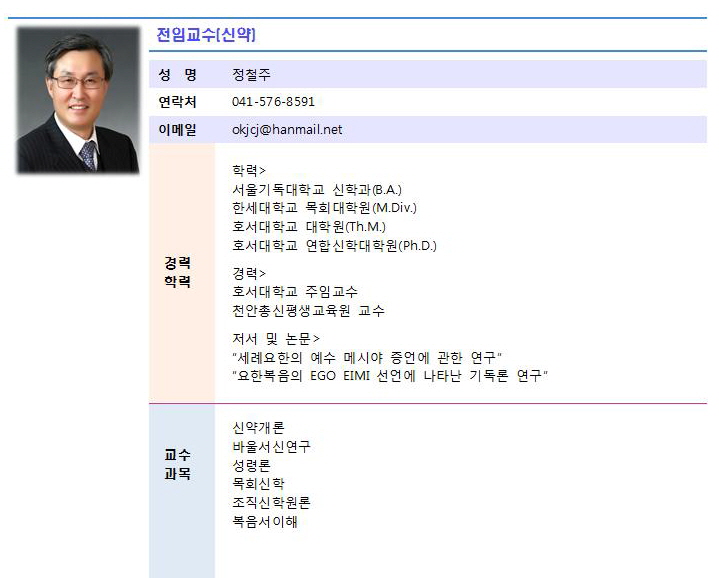Image resolution: width=719 pixels, height=578 pixels.
Task: Click the heading 전임교수(신약)
Action: (x=206, y=34)
